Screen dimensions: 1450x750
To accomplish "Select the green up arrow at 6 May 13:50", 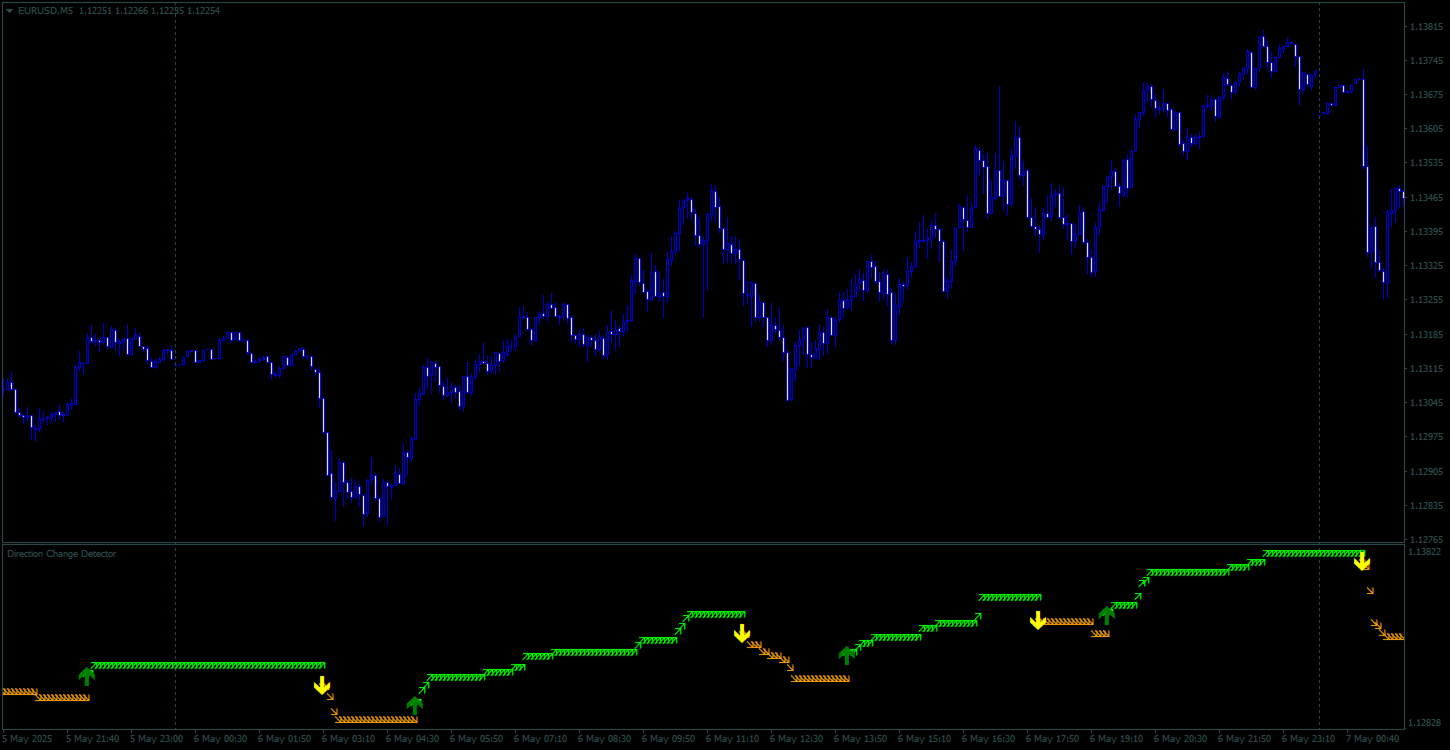I will coord(849,655).
